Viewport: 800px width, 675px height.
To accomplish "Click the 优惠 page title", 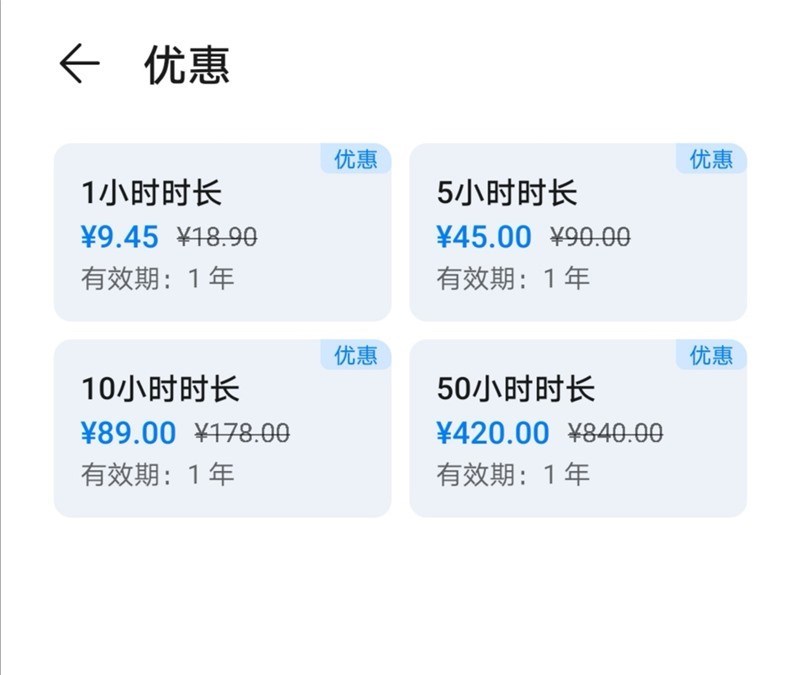I will point(187,65).
